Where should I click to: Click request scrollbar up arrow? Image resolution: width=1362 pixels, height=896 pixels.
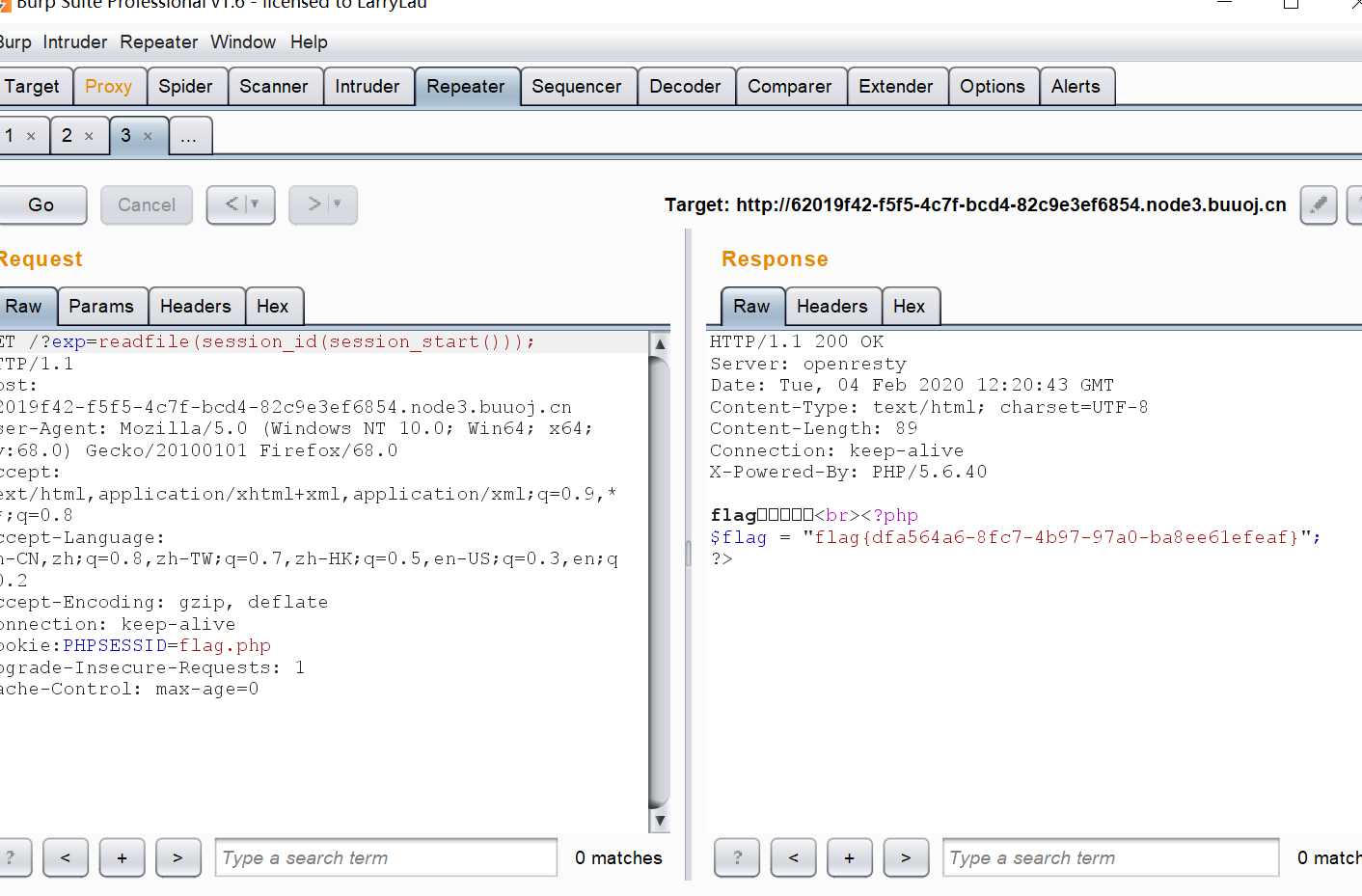(660, 343)
